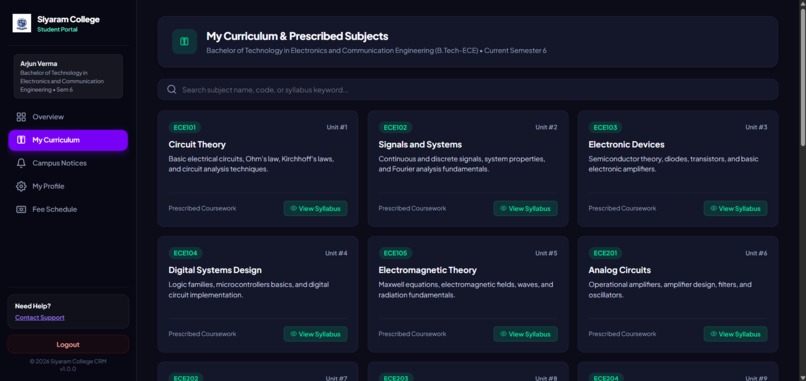View Syllabus for Electromagnetic Theory

tap(525, 334)
